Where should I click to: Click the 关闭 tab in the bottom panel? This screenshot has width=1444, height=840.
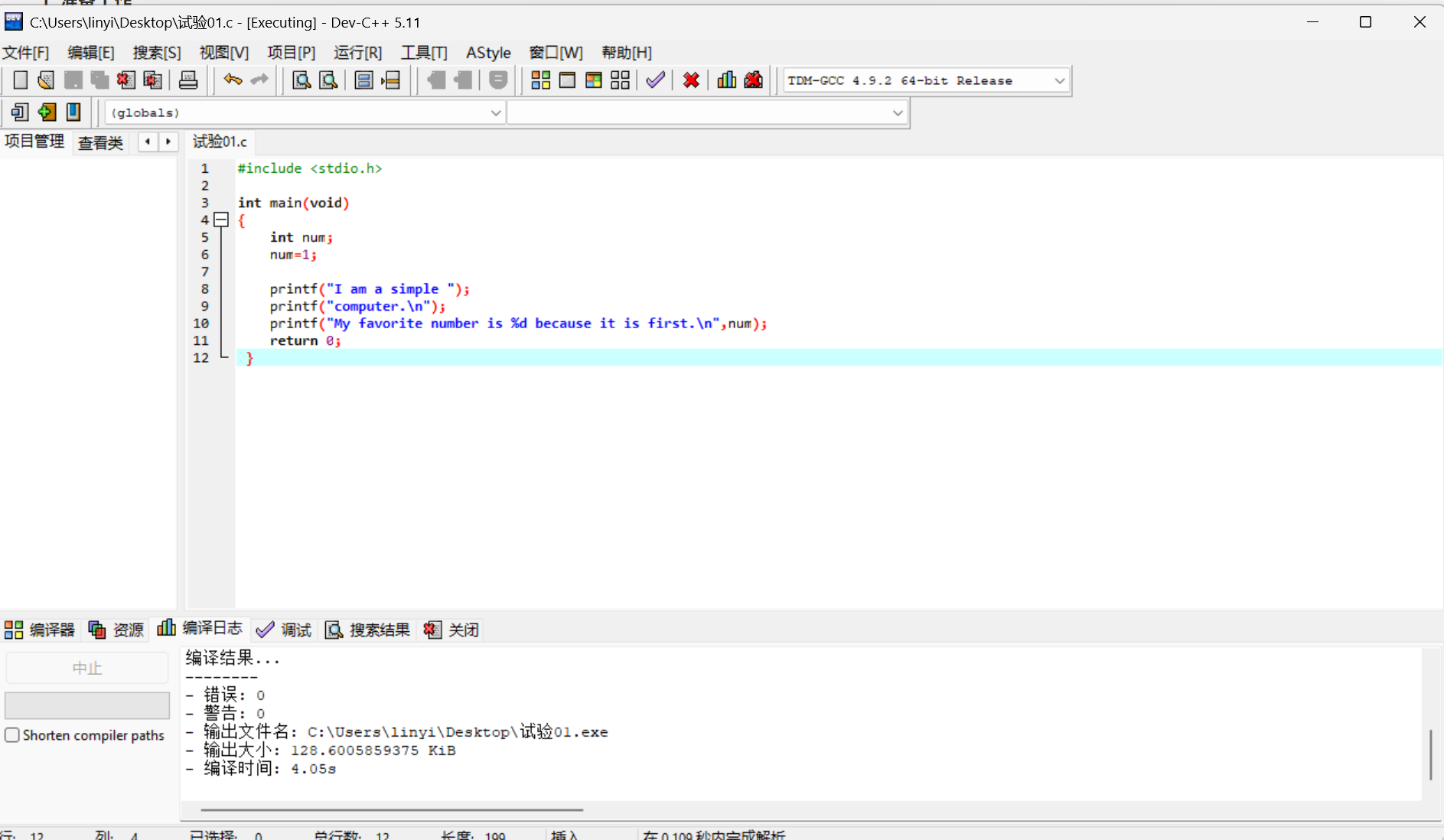click(x=451, y=630)
